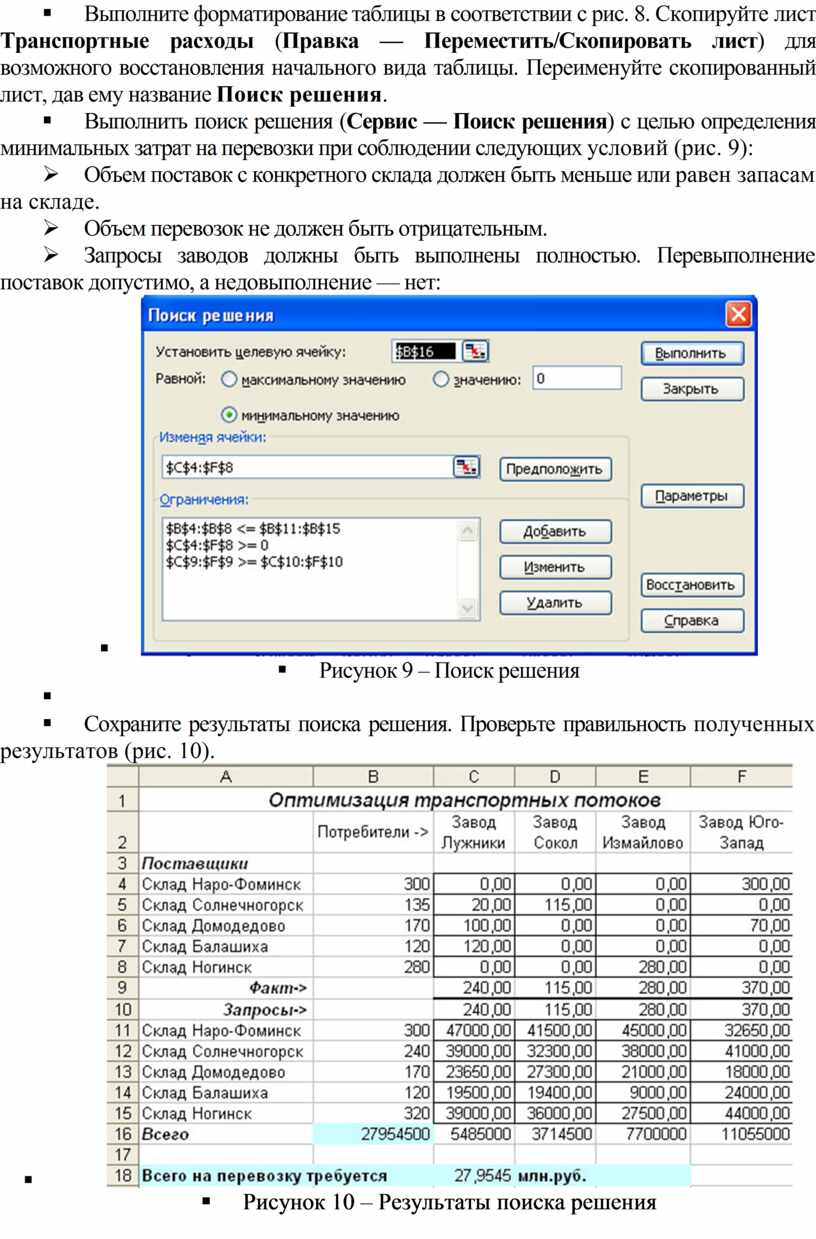816x1239 pixels.
Task: Click total cell 7700000
Action: coord(642,1135)
